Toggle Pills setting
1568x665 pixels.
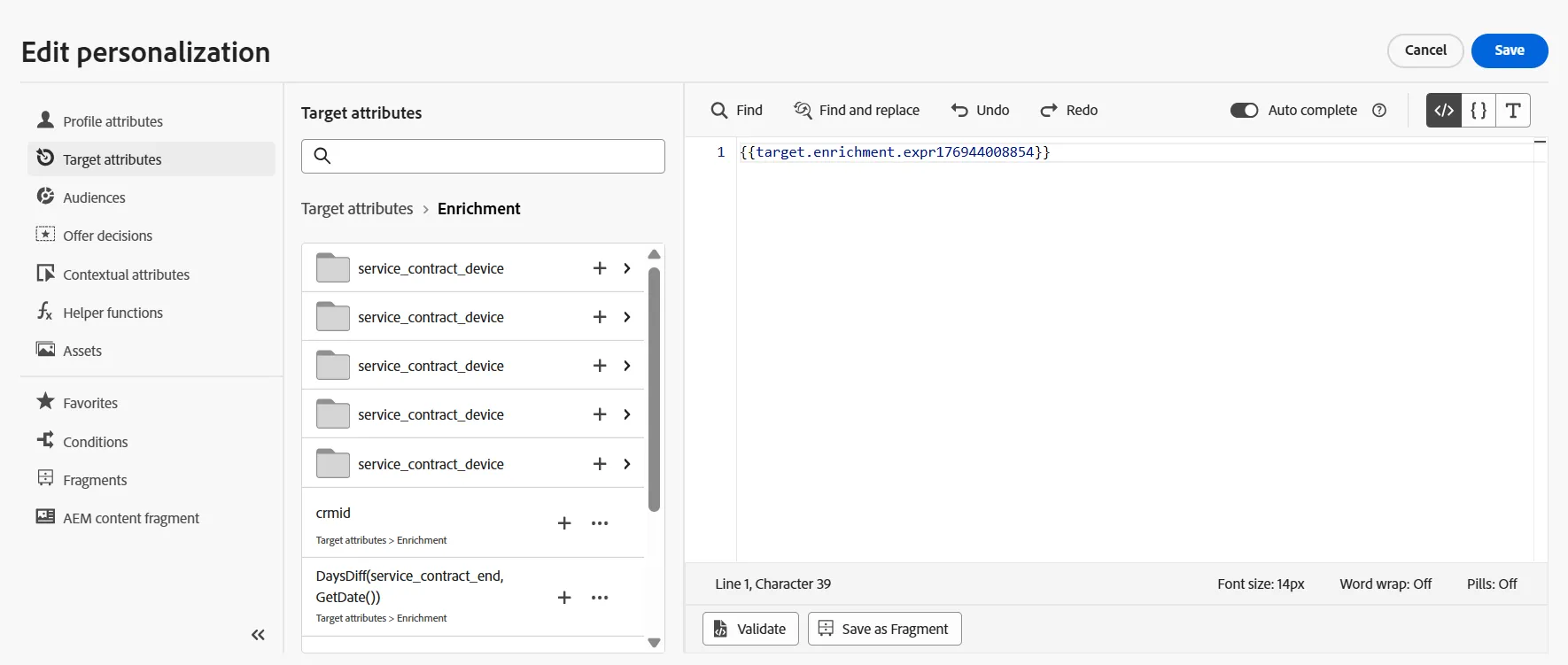1492,584
